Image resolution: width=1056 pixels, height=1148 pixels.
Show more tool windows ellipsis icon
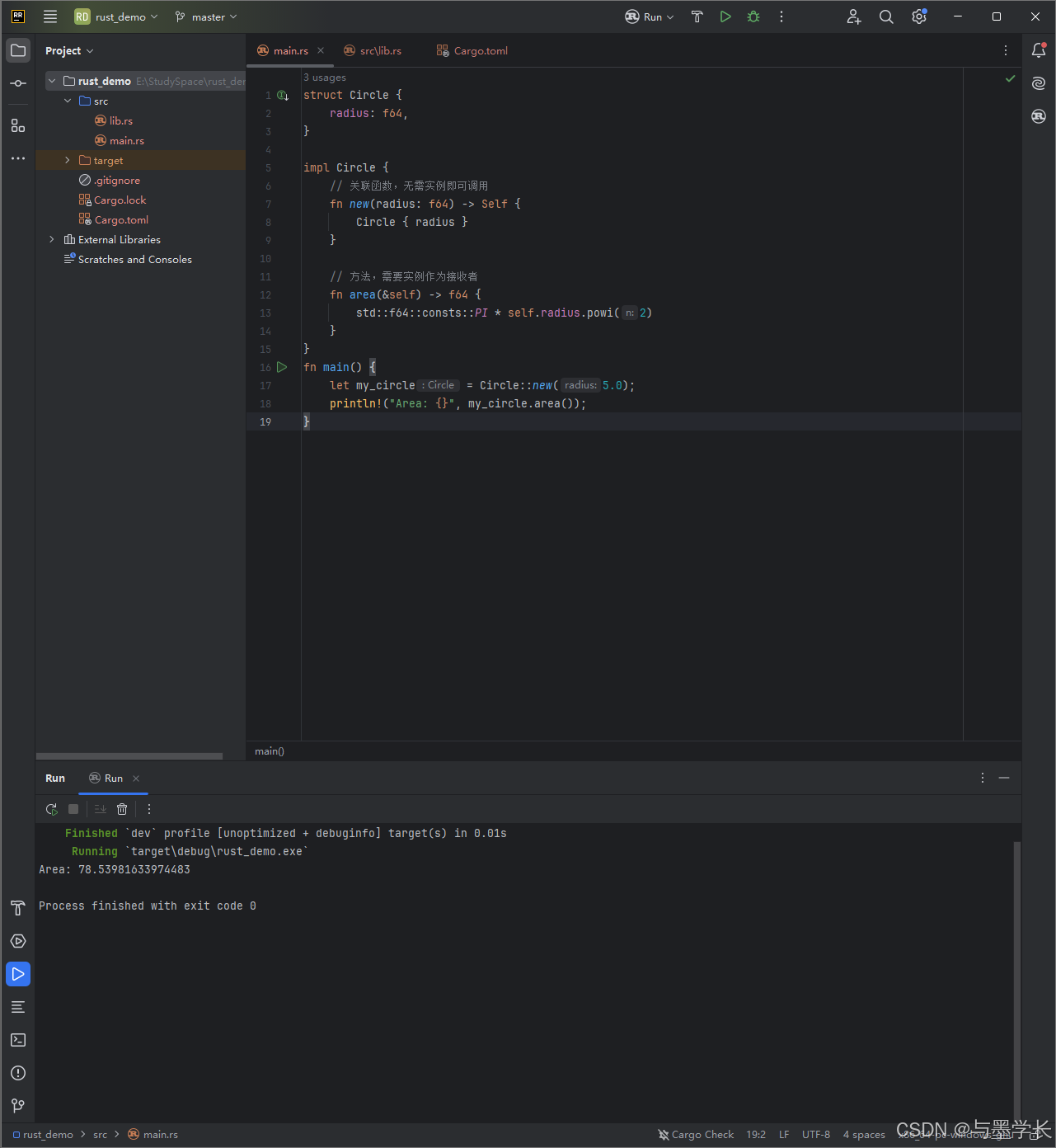click(18, 158)
